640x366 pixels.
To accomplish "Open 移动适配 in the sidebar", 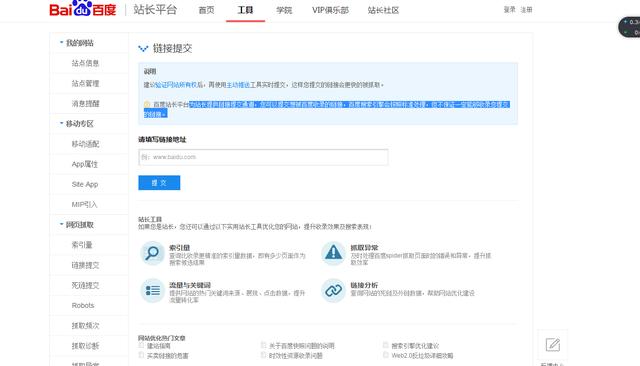I will tap(85, 144).
